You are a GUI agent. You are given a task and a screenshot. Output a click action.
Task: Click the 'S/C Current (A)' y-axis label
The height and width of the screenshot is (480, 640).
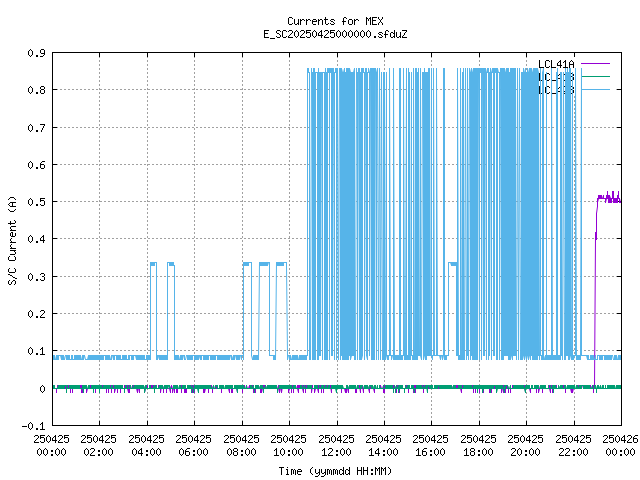tap(12, 239)
